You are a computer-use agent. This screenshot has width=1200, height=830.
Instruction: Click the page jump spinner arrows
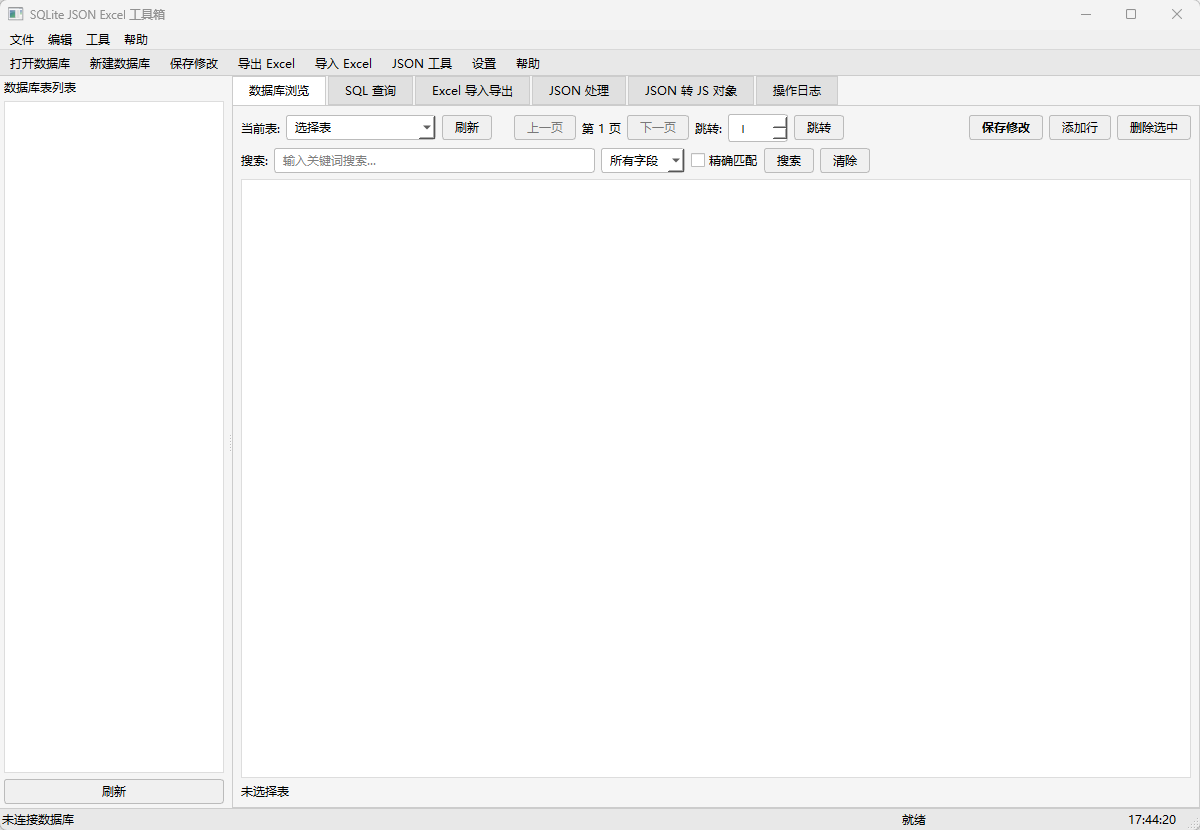coord(780,128)
